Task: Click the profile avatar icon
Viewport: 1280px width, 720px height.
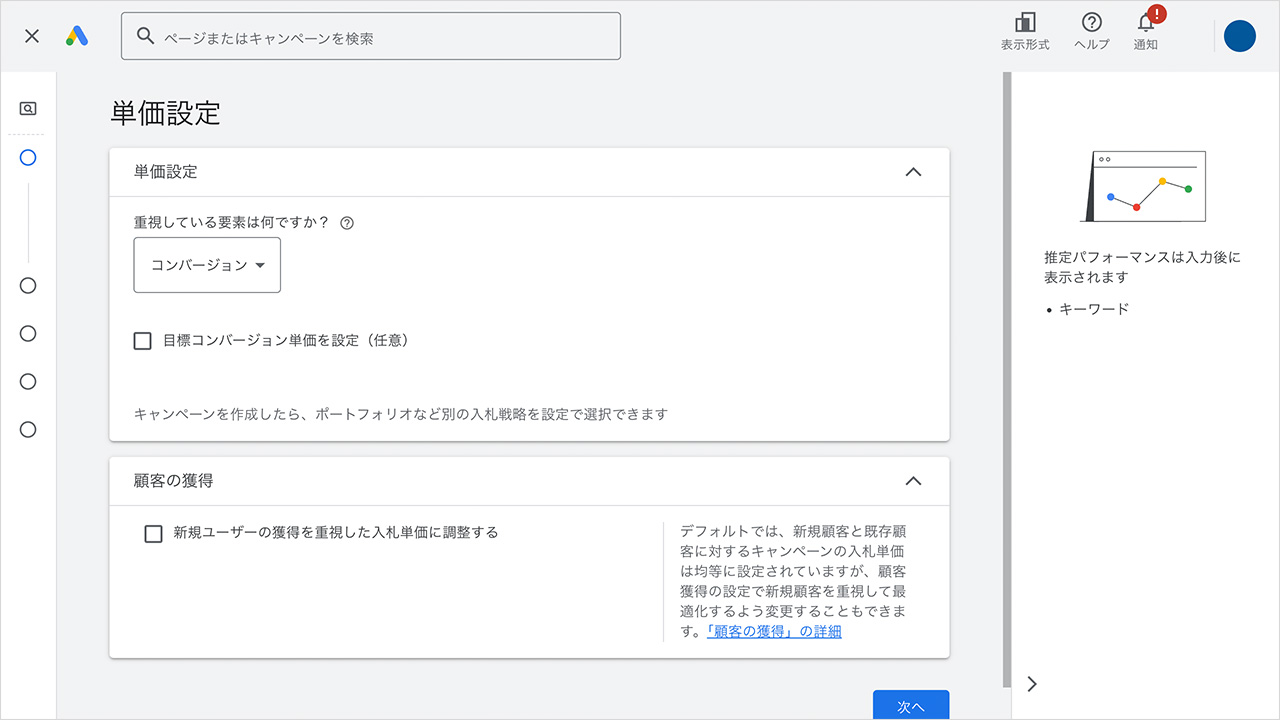Action: tap(1239, 36)
